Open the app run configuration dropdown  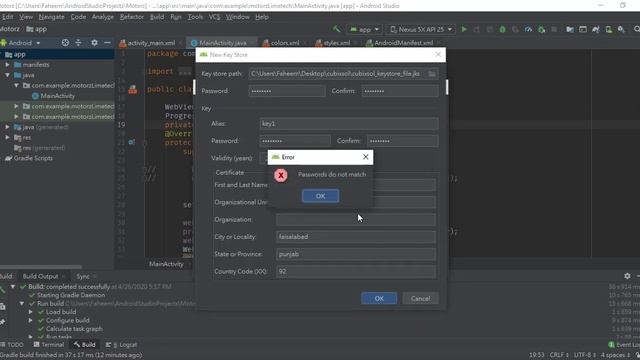[x=364, y=29]
